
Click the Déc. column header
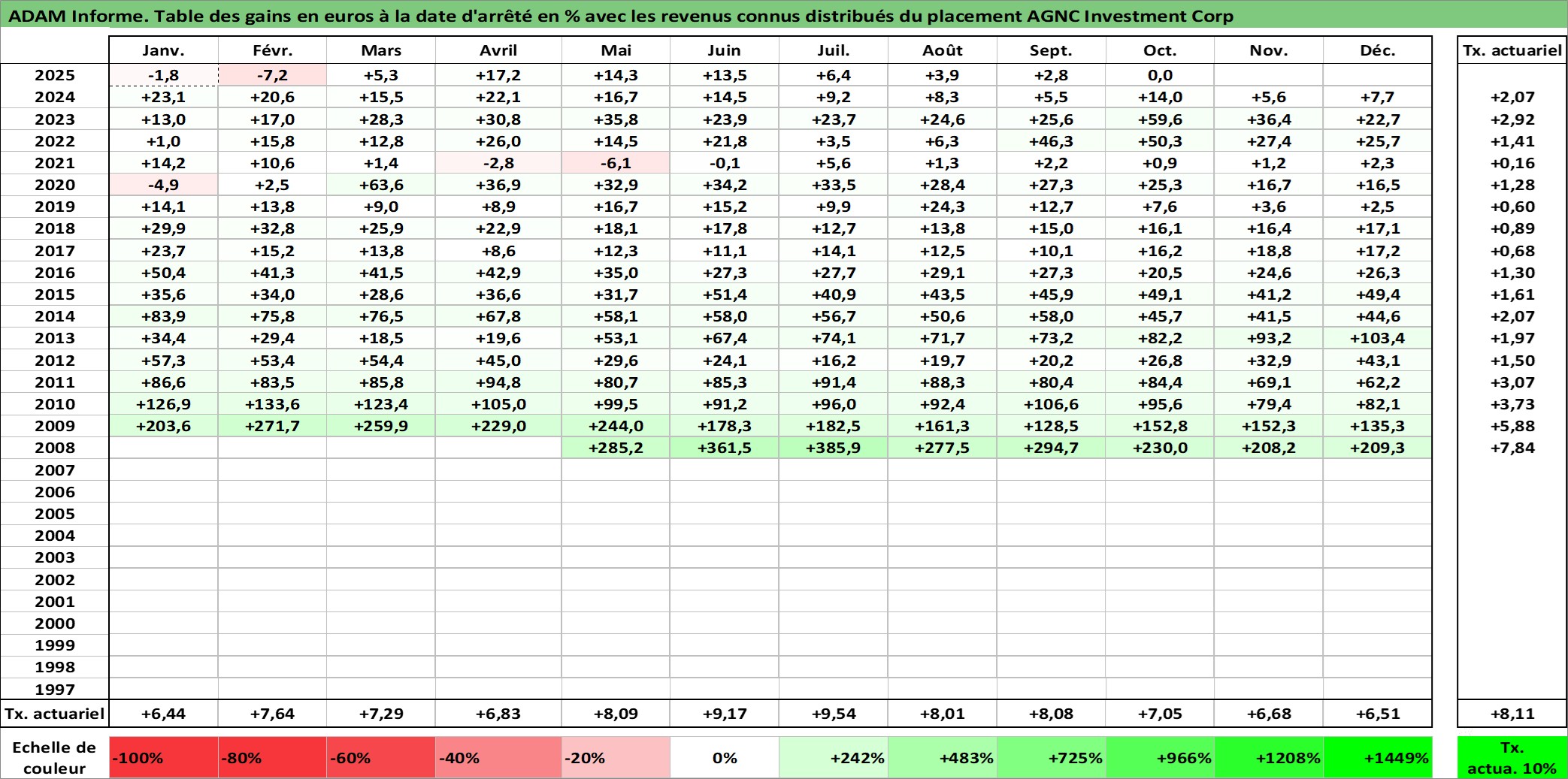pos(1377,50)
